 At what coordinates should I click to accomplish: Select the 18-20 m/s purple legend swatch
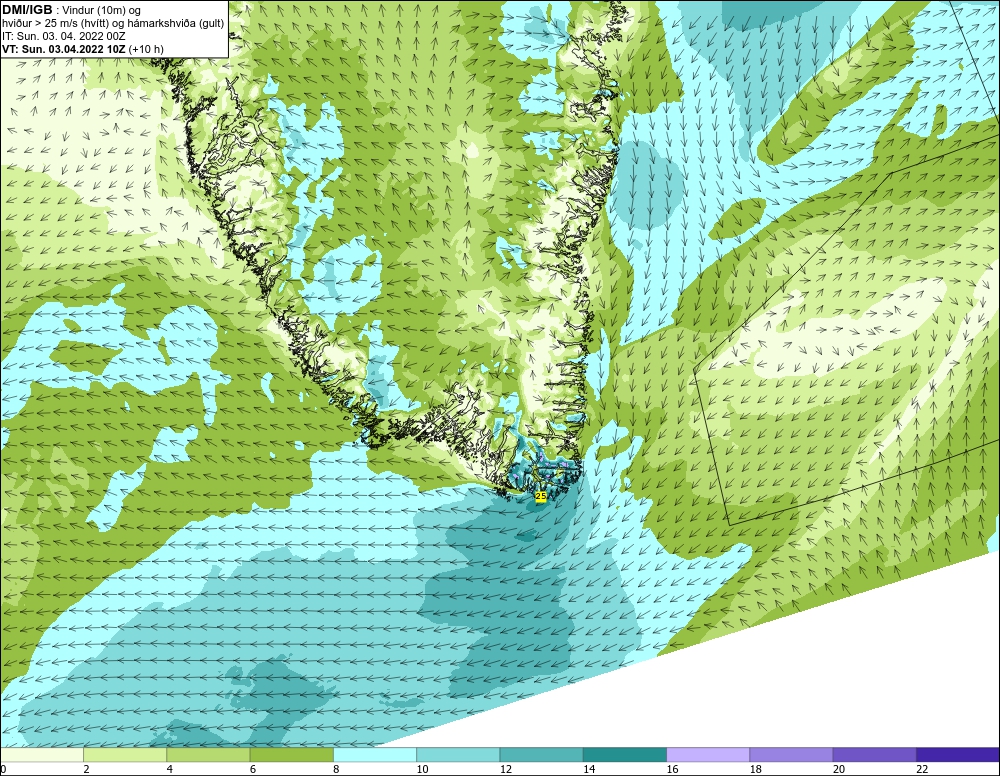[x=791, y=755]
